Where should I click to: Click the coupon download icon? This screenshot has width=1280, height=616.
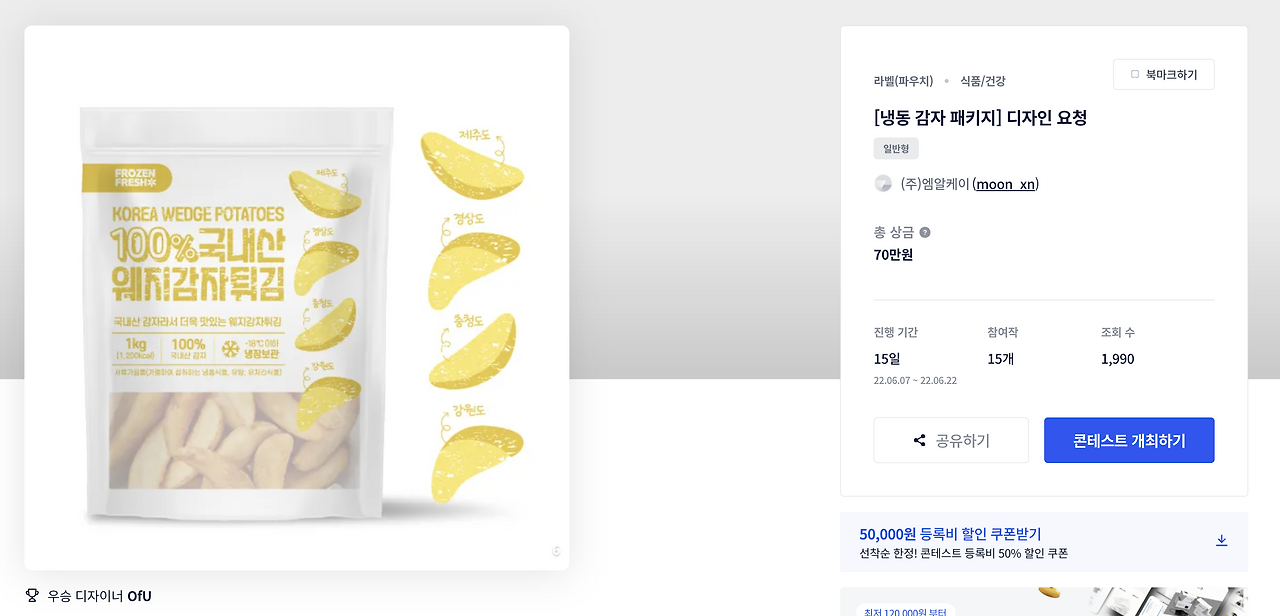click(1221, 539)
